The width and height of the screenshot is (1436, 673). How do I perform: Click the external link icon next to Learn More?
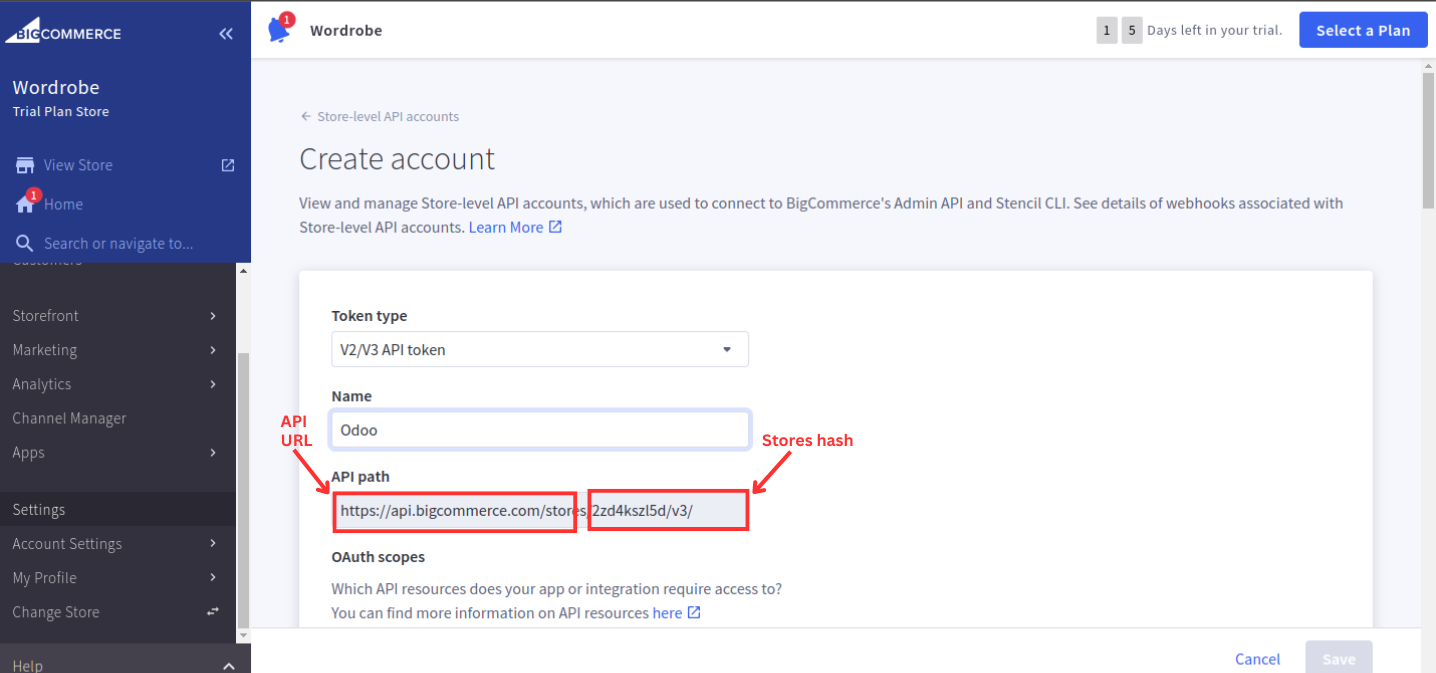click(x=555, y=227)
